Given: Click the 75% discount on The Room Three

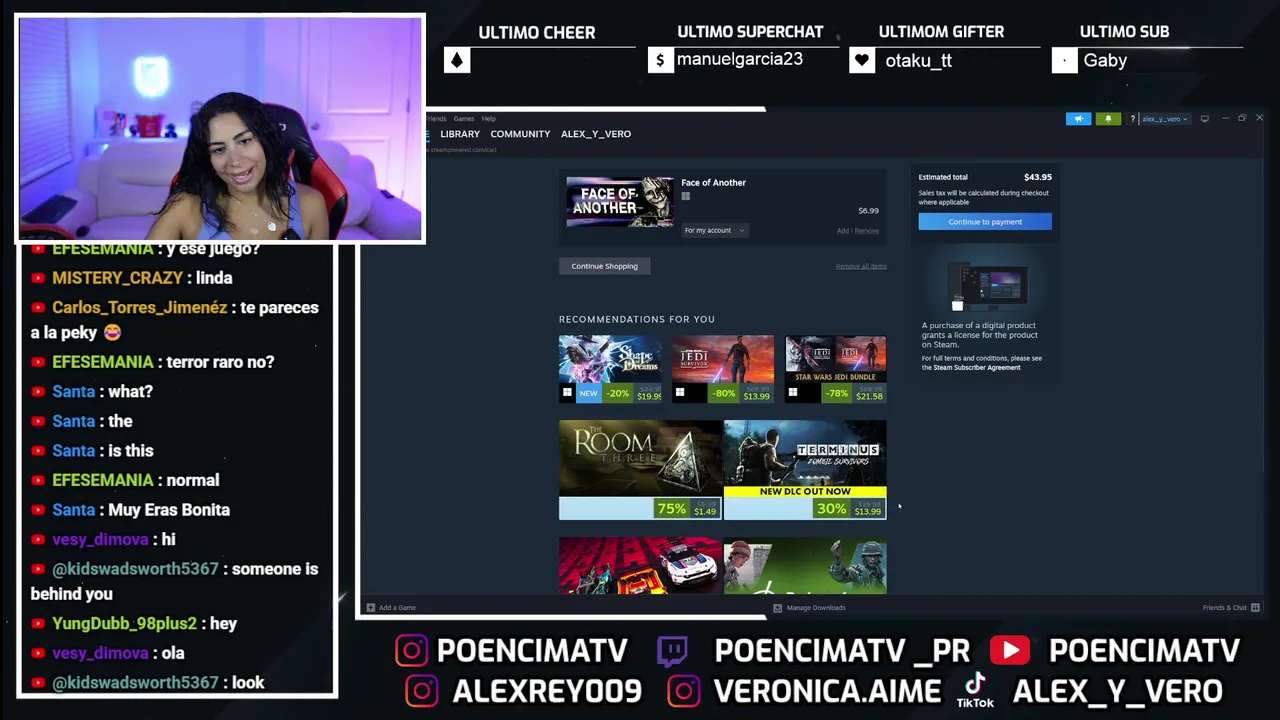Looking at the screenshot, I should pos(672,510).
